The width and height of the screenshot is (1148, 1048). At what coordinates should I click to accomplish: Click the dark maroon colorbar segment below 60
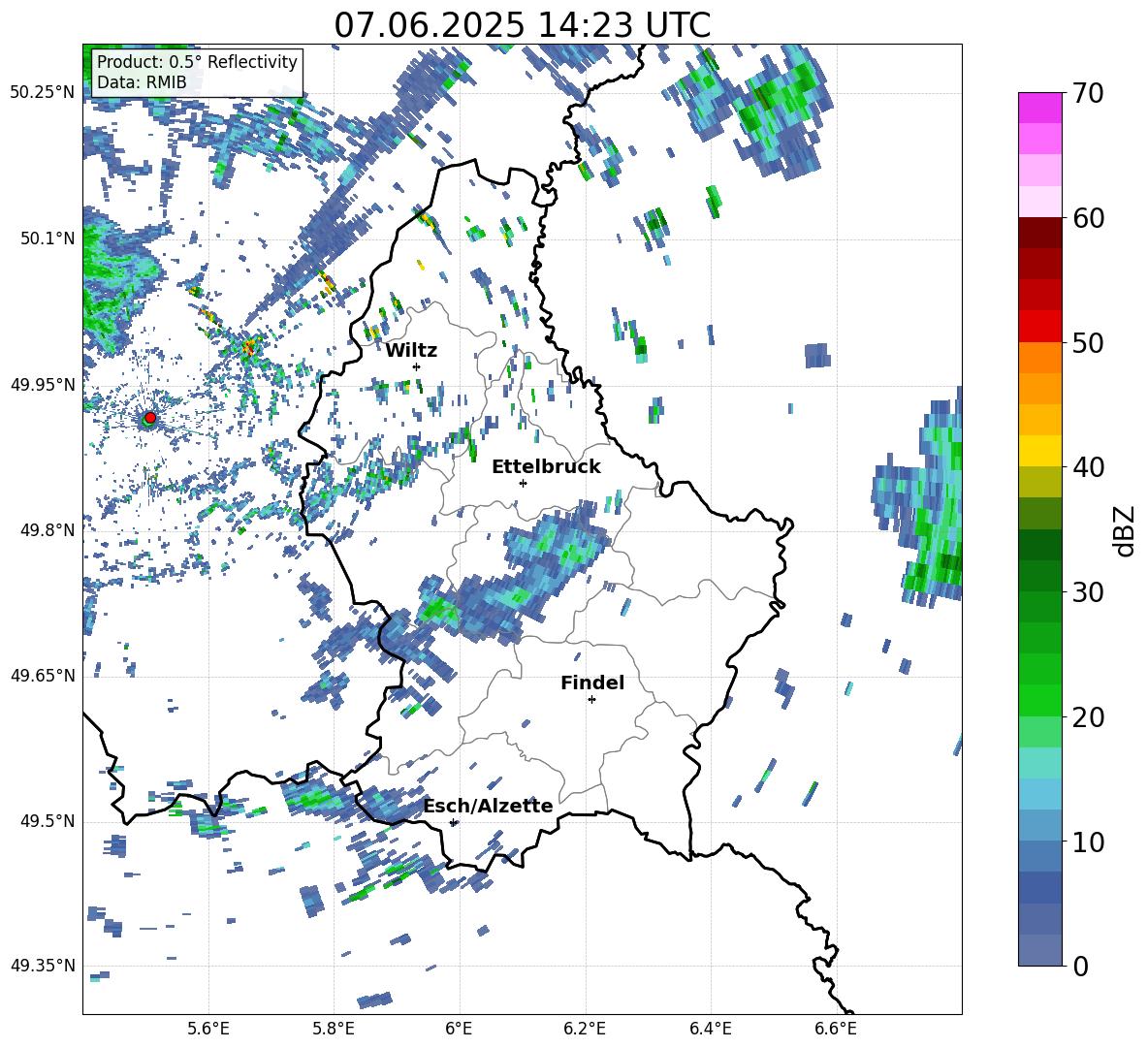(x=1040, y=233)
